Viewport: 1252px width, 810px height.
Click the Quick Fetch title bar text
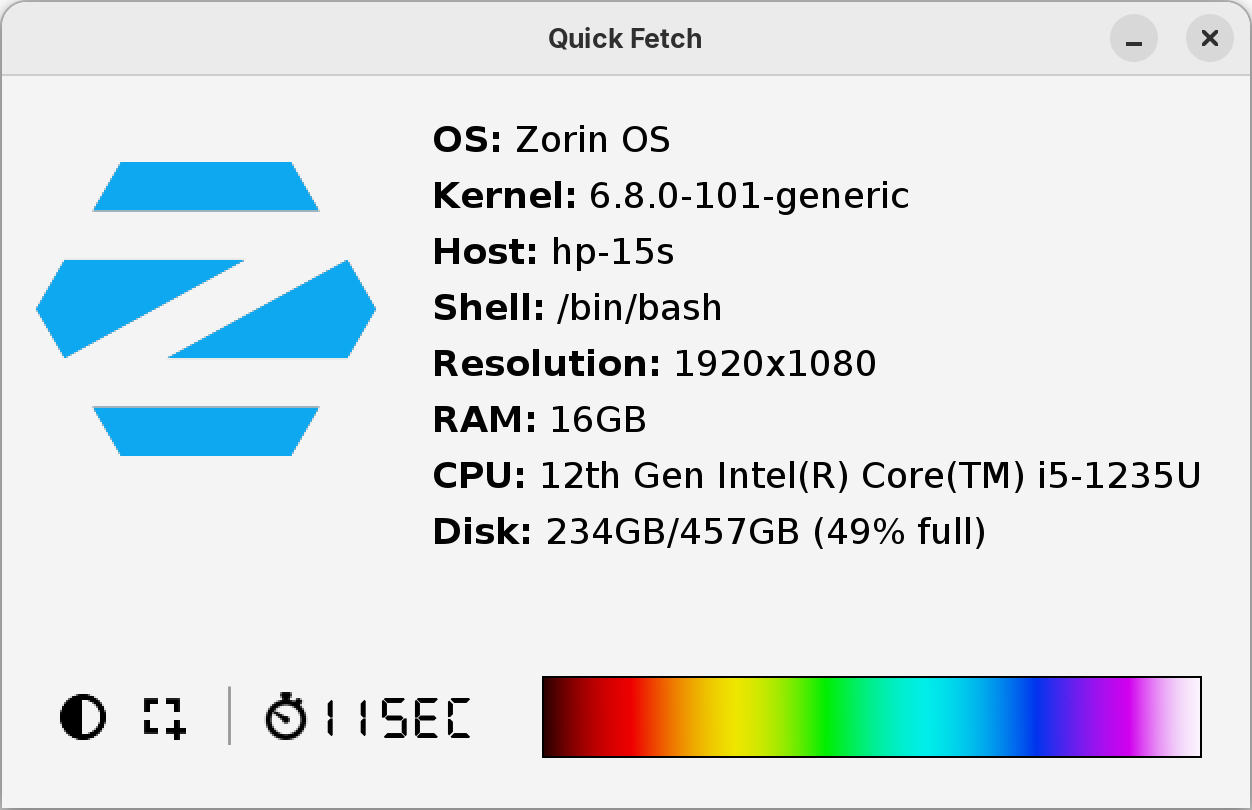pyautogui.click(x=625, y=39)
